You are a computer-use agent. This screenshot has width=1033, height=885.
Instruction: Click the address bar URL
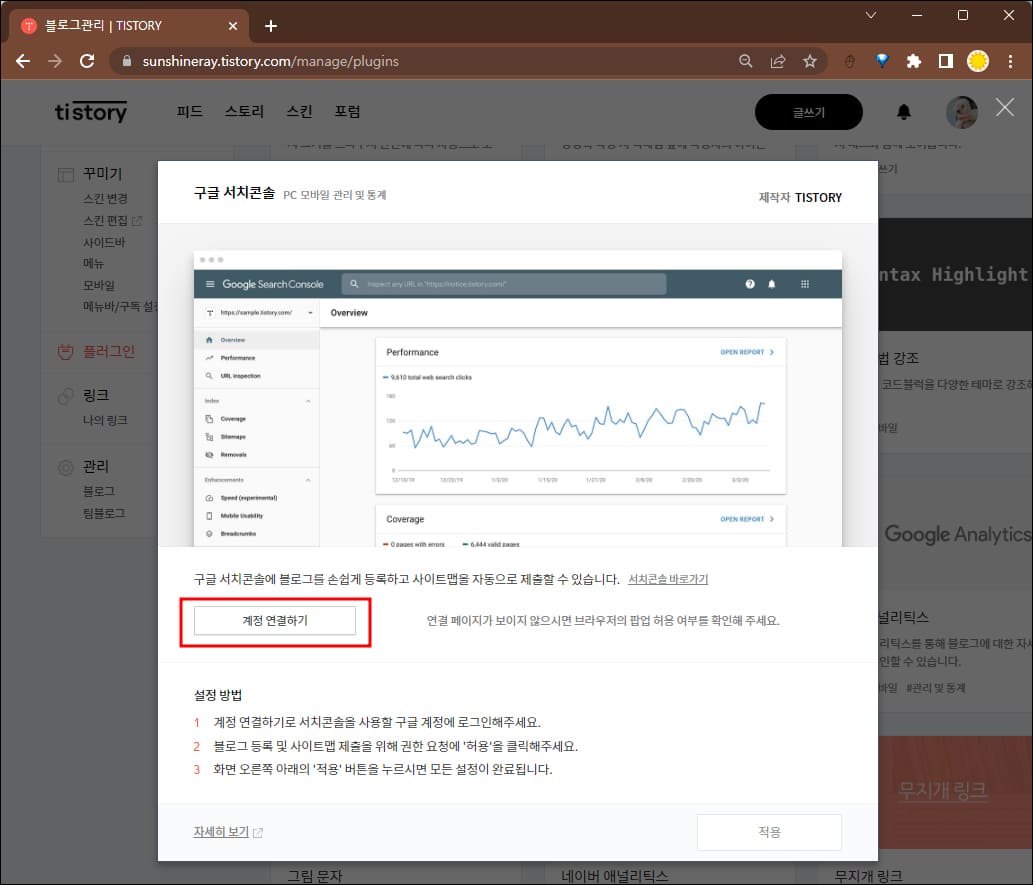point(270,61)
